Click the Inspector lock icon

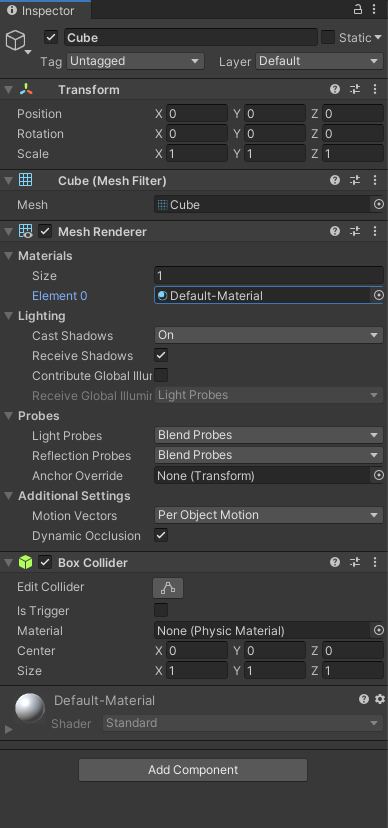[358, 10]
